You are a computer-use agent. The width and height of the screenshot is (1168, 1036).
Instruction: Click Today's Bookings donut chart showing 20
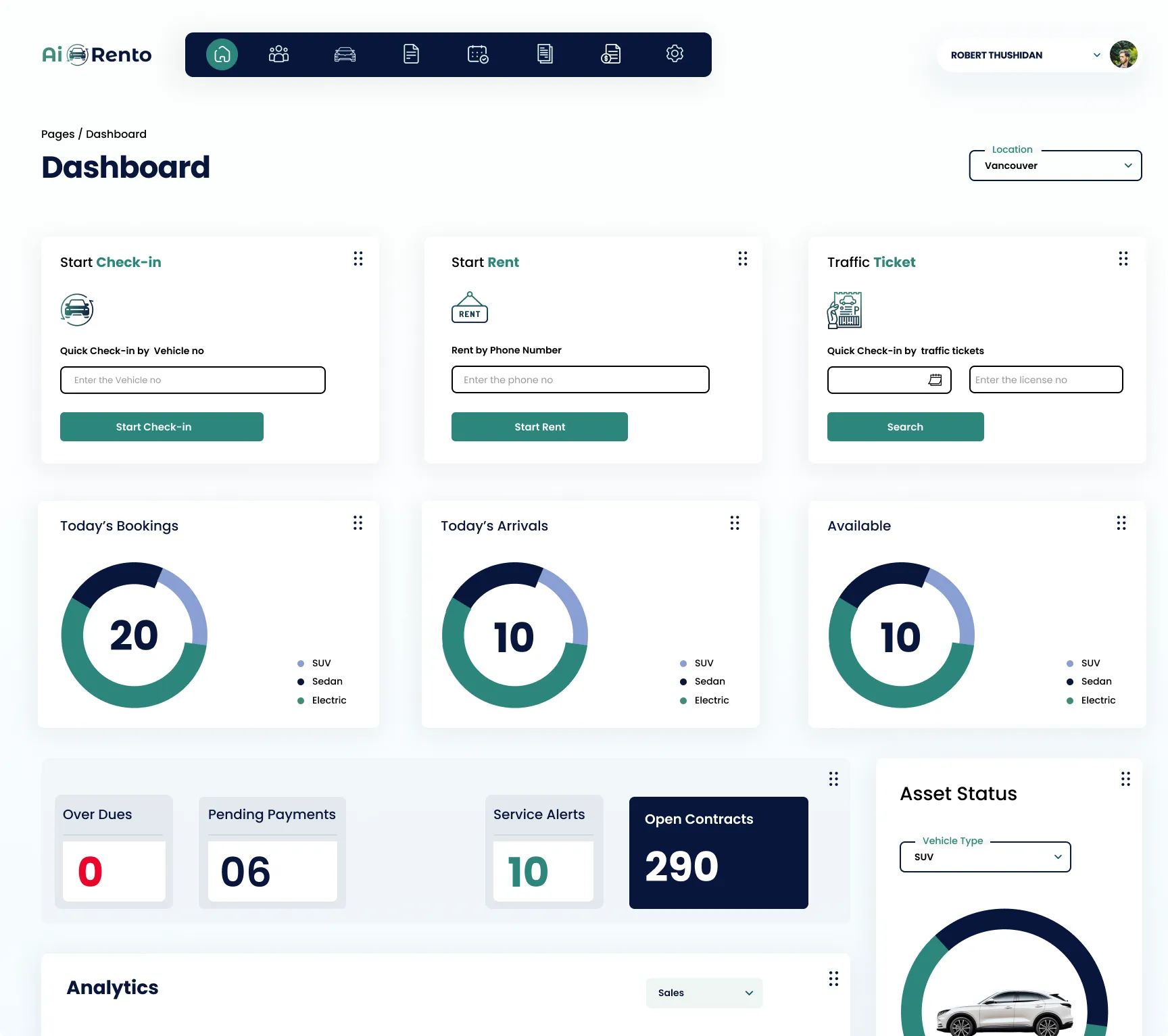coord(135,635)
